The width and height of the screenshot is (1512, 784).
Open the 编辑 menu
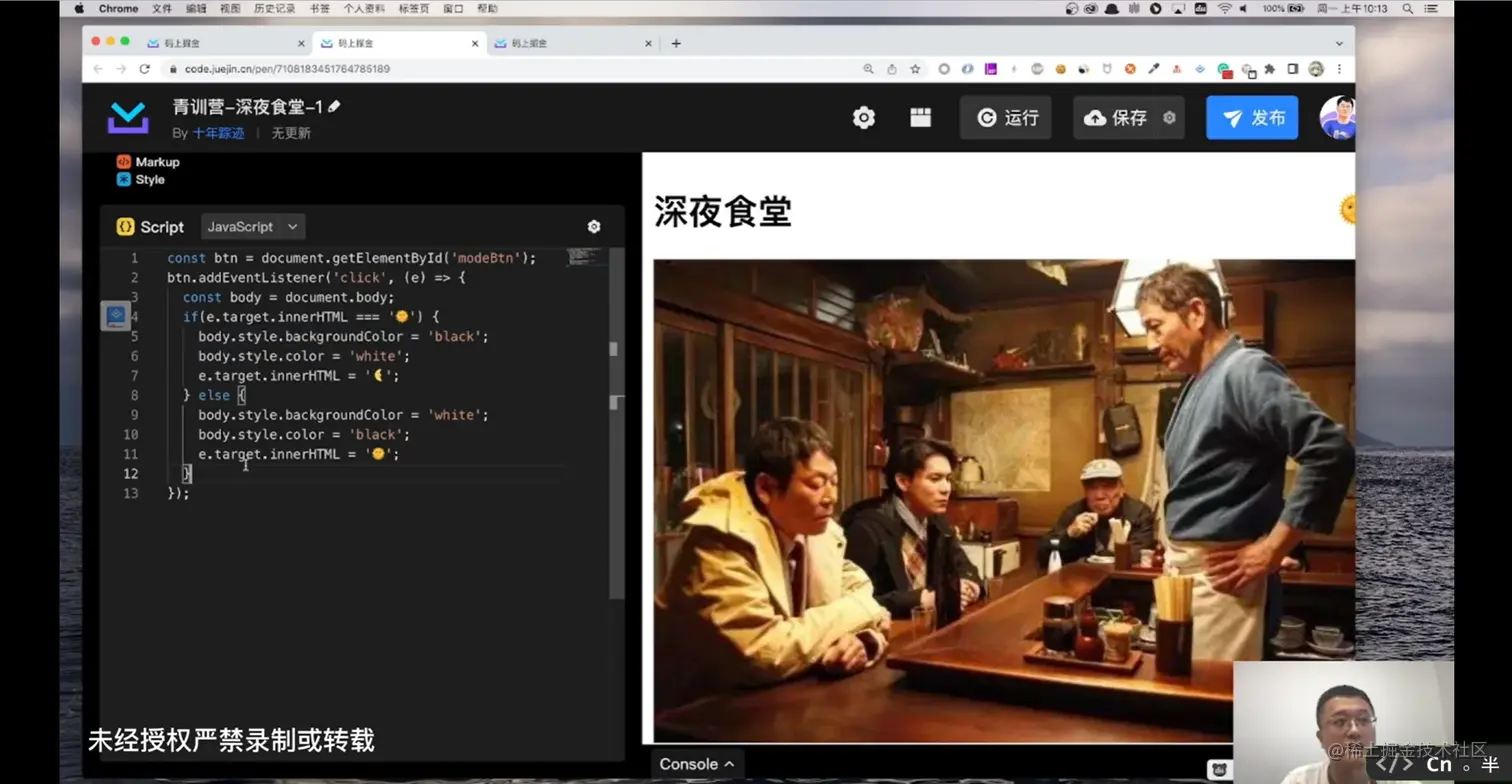click(196, 8)
